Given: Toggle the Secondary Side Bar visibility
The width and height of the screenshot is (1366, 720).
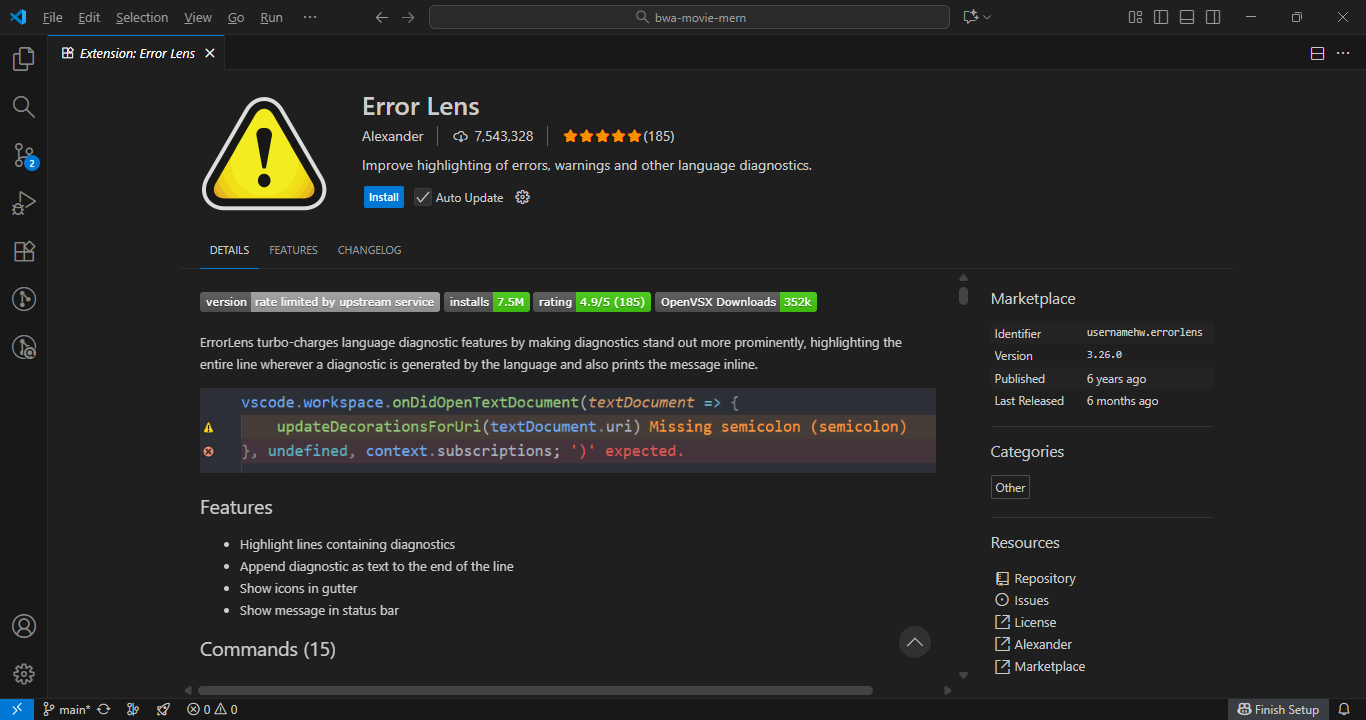Looking at the screenshot, I should (1211, 17).
